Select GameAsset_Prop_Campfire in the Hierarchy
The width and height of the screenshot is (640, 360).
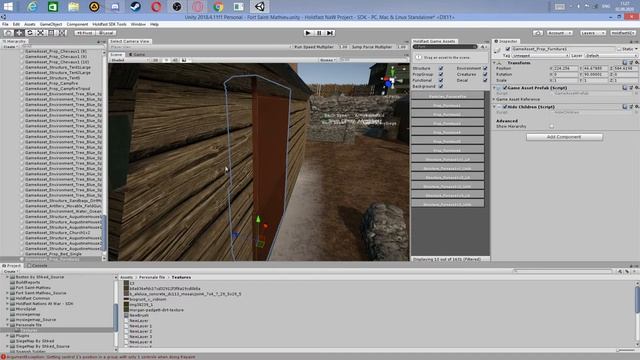coord(51,83)
